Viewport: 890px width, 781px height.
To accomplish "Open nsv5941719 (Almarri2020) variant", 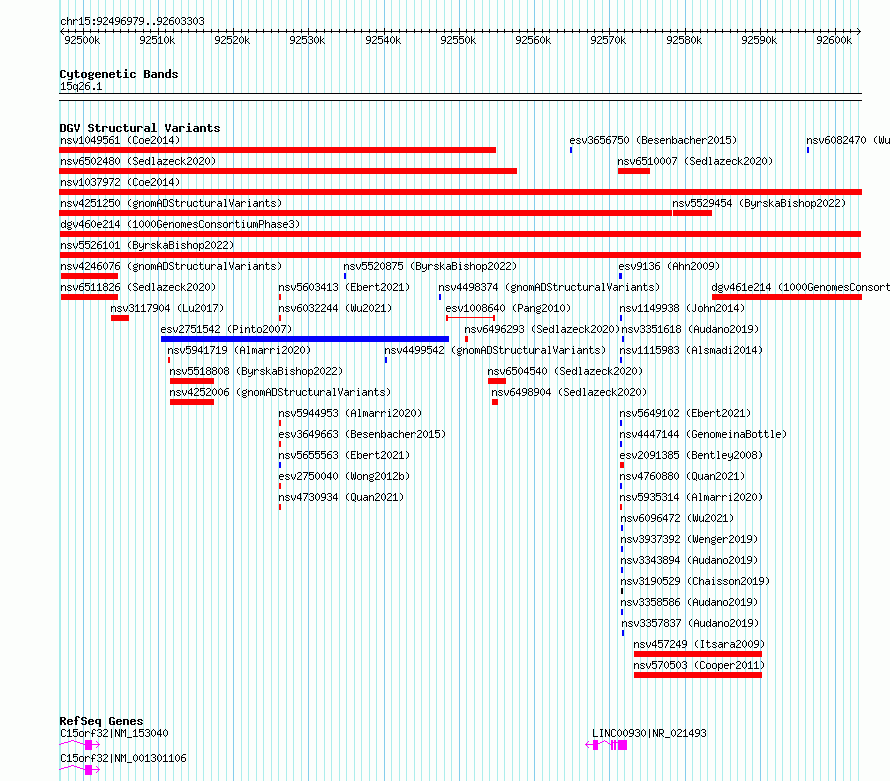I will point(239,350).
